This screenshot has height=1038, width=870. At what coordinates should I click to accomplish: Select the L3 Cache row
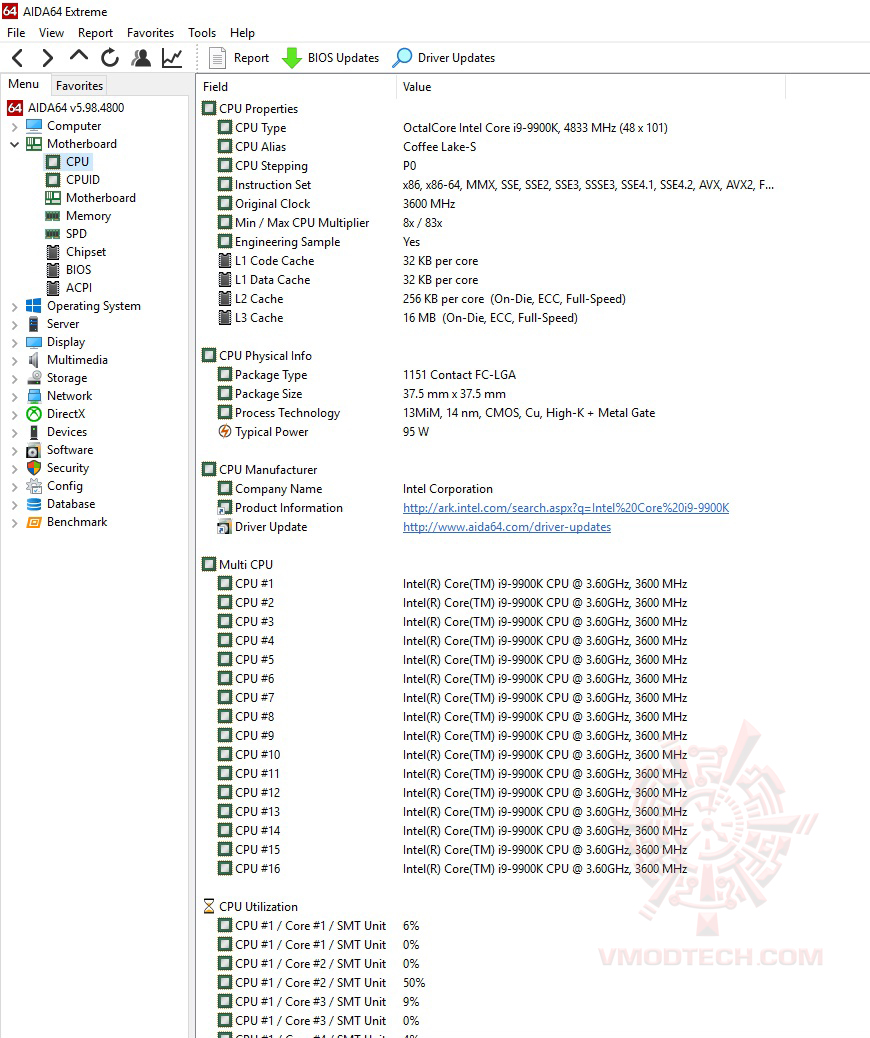coord(398,318)
